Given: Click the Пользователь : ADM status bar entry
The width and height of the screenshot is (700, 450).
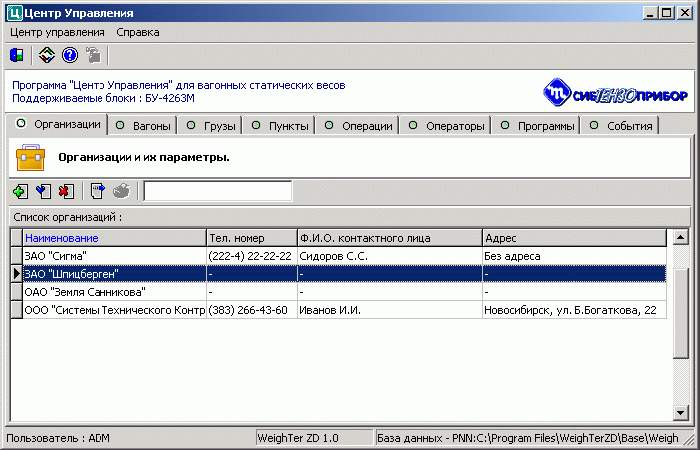Looking at the screenshot, I should pos(58,438).
